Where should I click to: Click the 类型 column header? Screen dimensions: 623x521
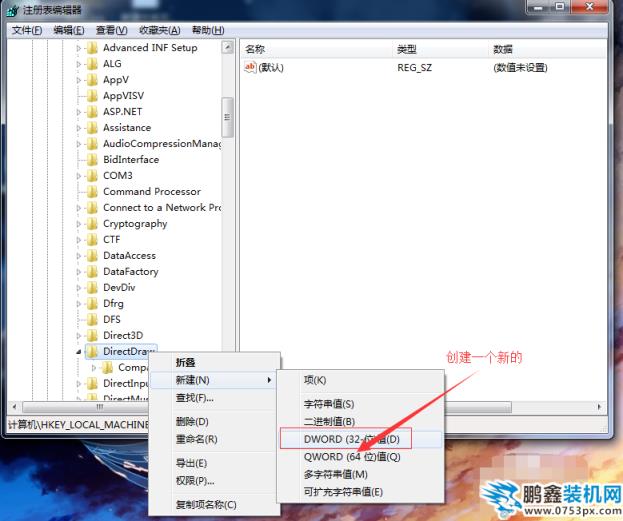coord(441,49)
